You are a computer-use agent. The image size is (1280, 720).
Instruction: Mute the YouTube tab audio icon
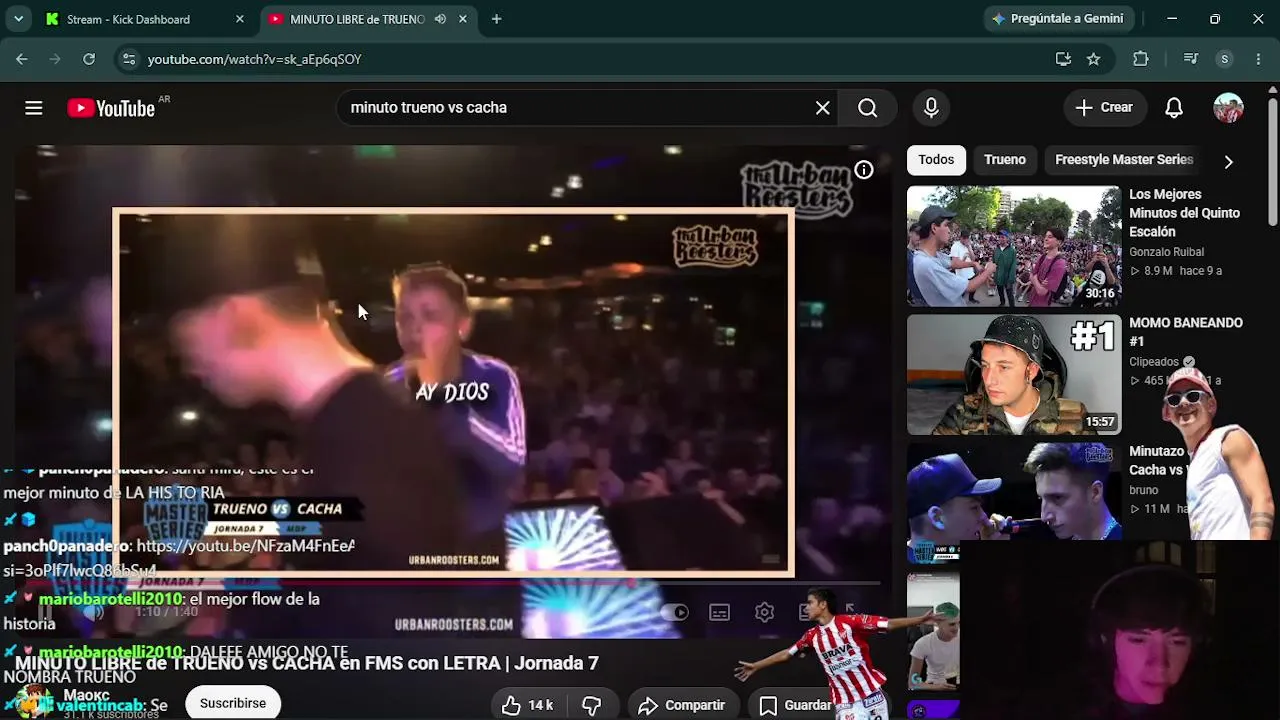pos(440,19)
